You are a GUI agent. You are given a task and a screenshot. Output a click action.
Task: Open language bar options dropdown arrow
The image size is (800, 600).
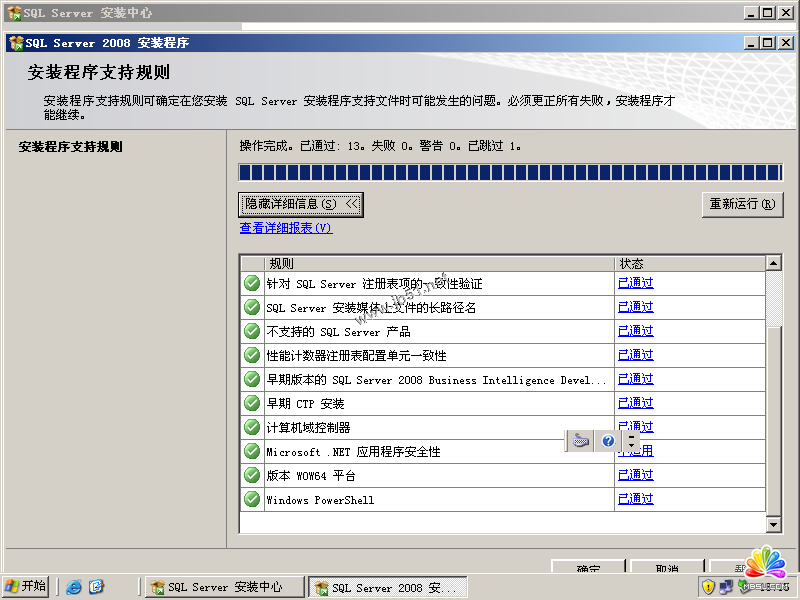point(631,445)
